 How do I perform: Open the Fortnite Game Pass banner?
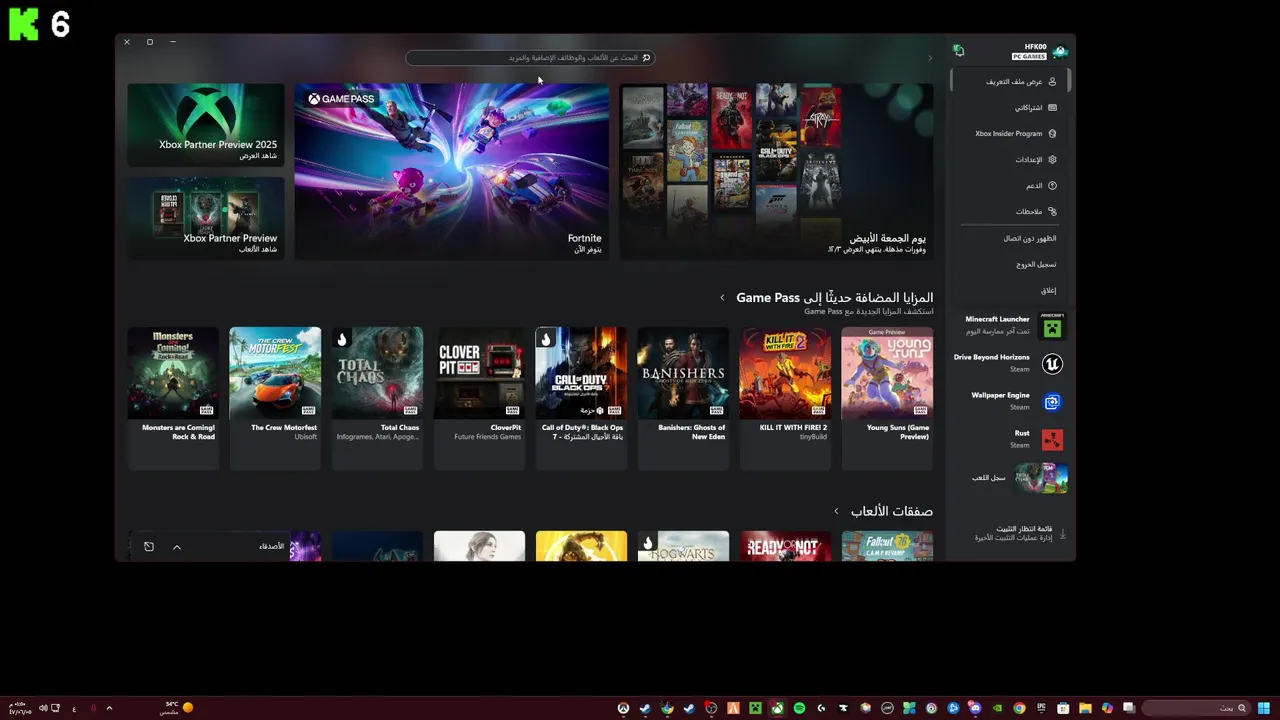pos(451,171)
